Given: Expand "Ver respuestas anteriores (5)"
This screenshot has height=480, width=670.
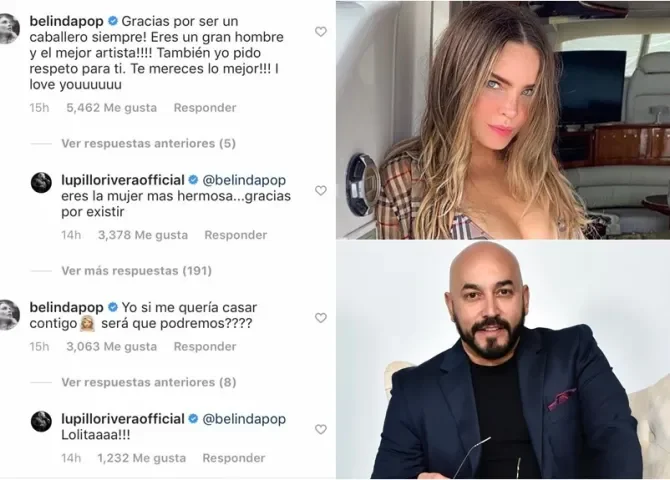Looking at the screenshot, I should pyautogui.click(x=148, y=143).
